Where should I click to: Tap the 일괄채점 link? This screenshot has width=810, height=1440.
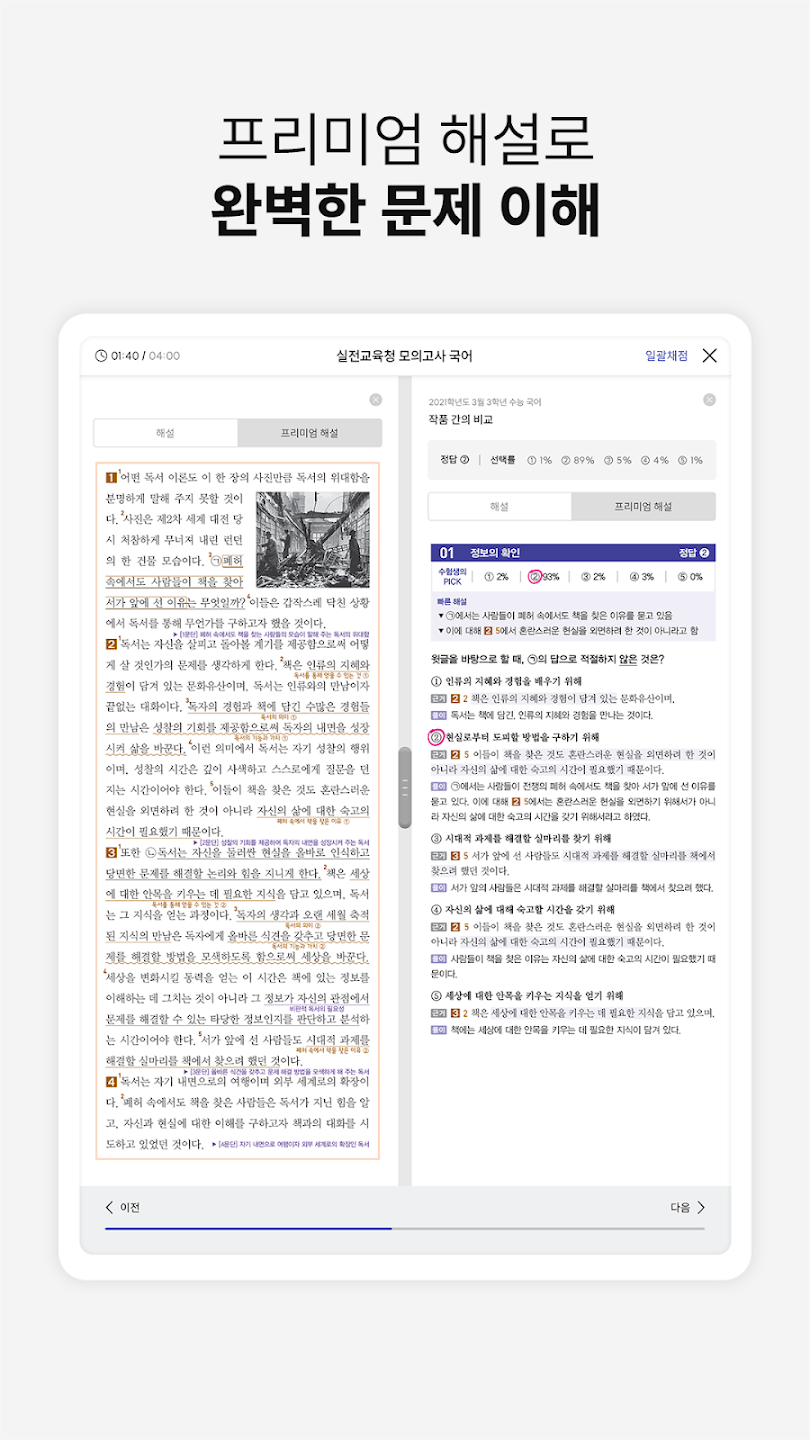pos(666,355)
